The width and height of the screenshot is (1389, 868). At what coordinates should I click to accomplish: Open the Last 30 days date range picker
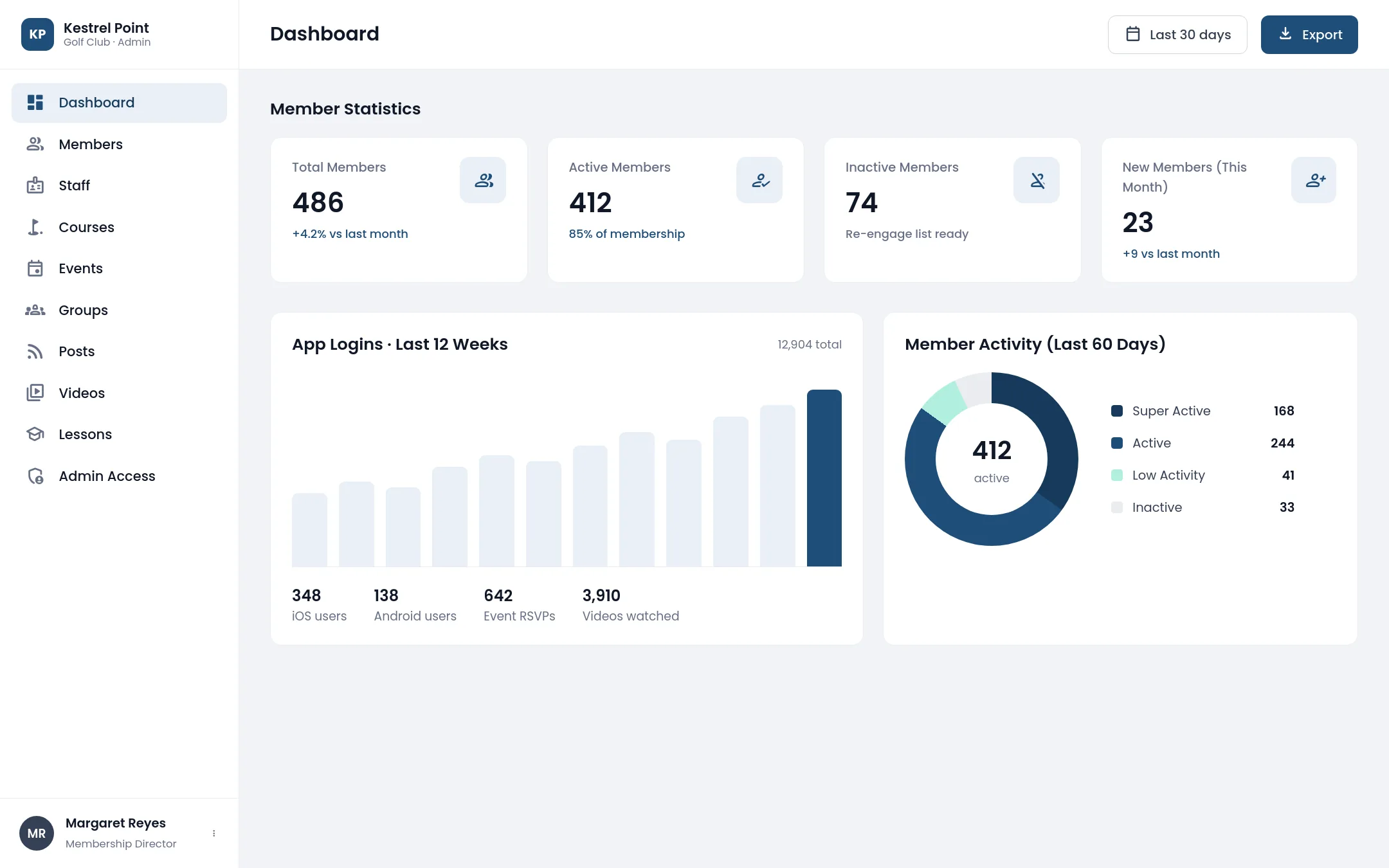[1177, 35]
